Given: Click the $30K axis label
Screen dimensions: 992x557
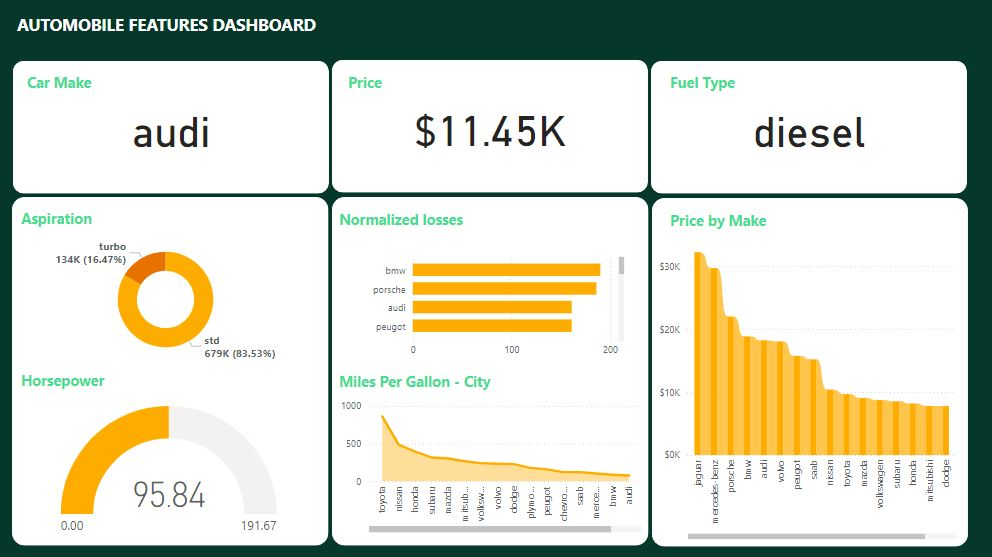Looking at the screenshot, I should (x=669, y=266).
